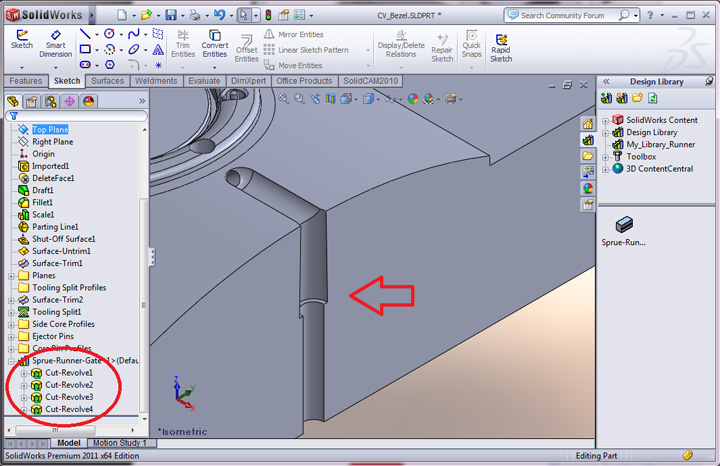Activate the Sketch tool icon

[x=22, y=39]
